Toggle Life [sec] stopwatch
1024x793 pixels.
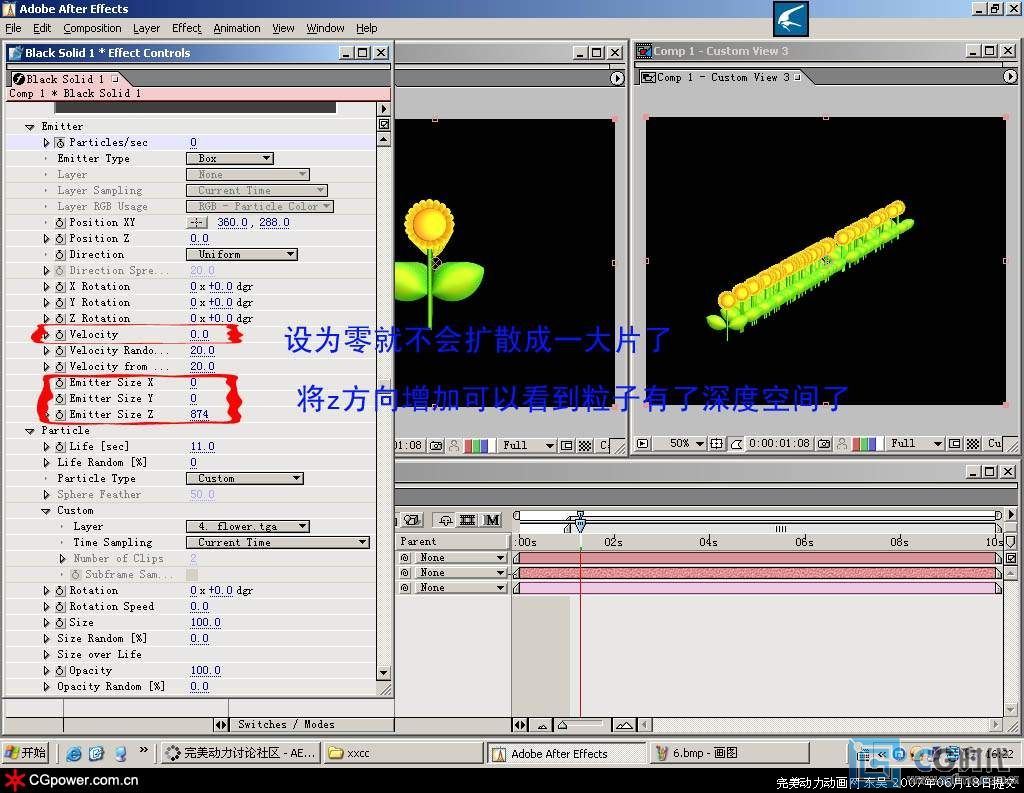click(x=60, y=447)
